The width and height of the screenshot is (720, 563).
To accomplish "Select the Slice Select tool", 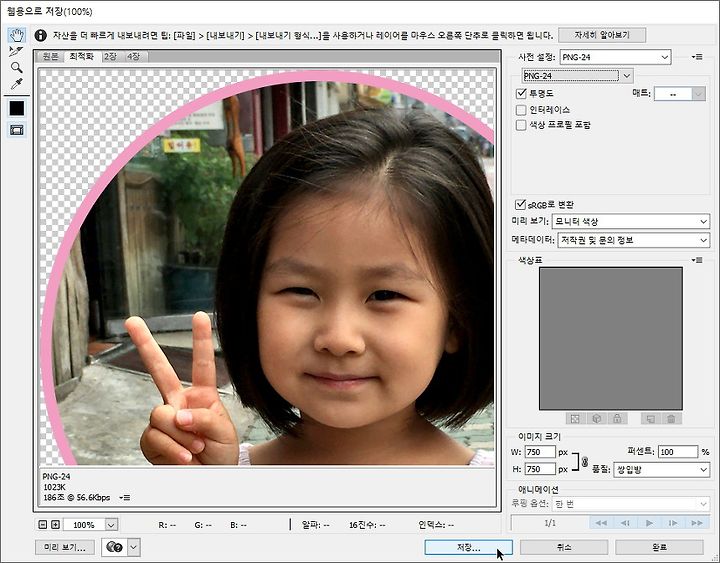I will tap(17, 51).
